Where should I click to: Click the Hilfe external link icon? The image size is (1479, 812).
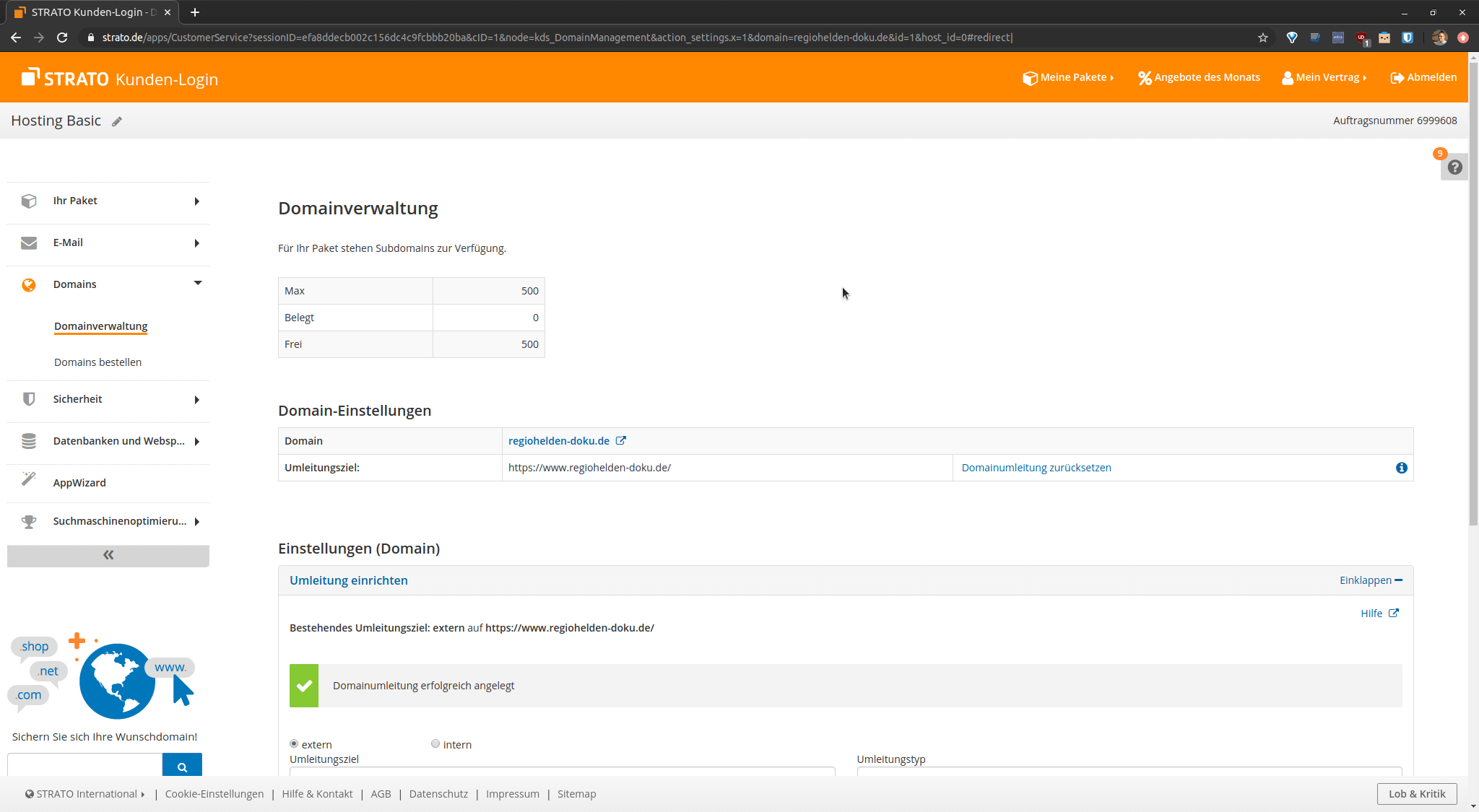pos(1394,613)
